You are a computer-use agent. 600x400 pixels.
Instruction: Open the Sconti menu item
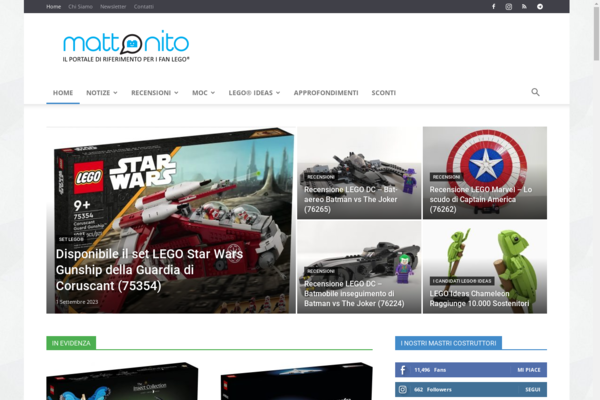click(x=383, y=92)
